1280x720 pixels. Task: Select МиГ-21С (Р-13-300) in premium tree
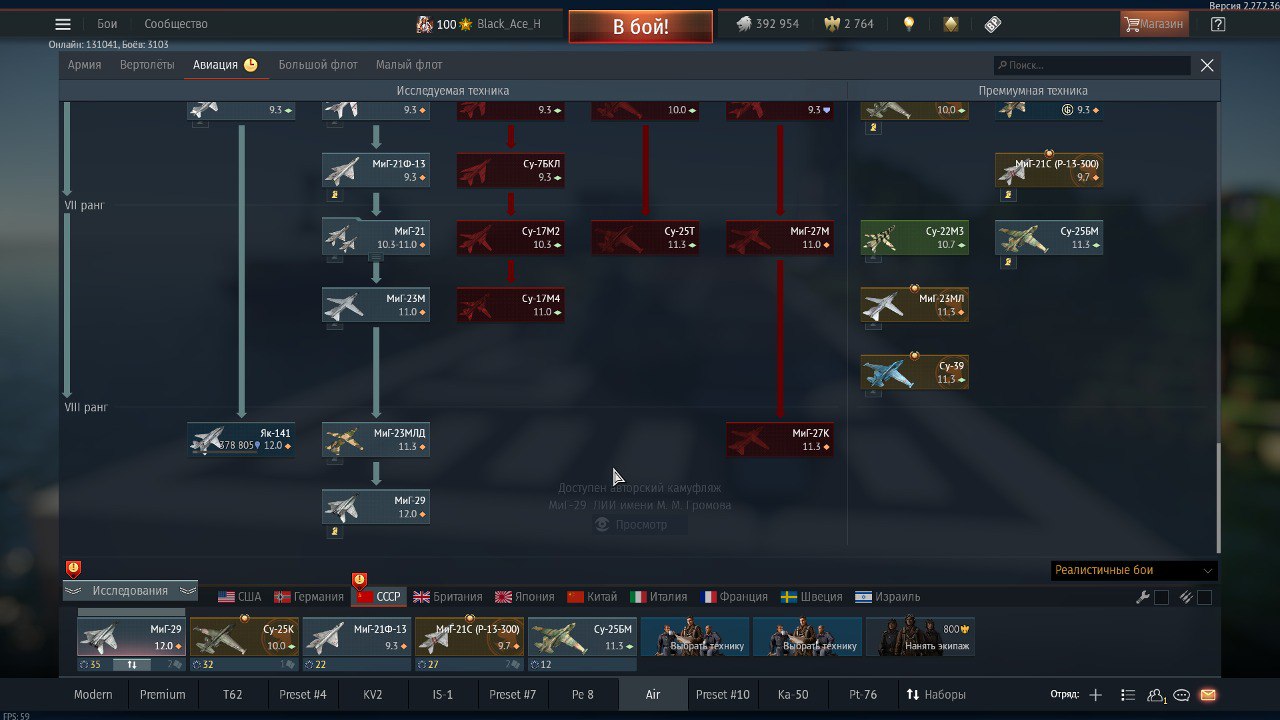coord(1049,170)
